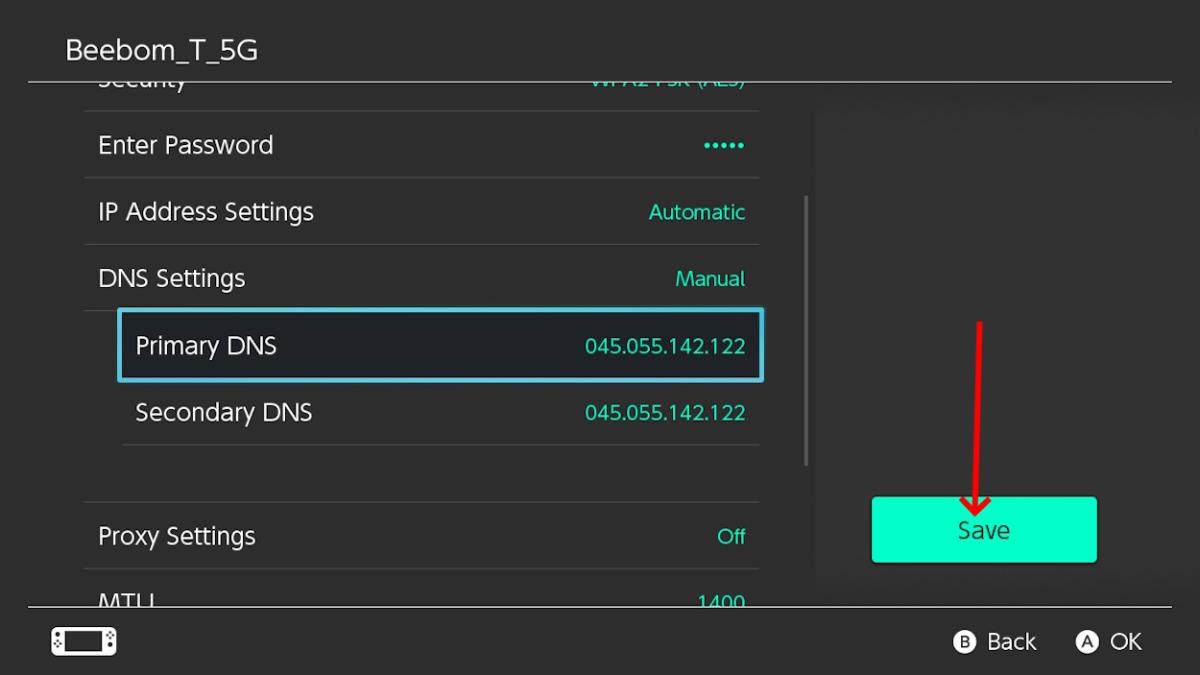The width and height of the screenshot is (1200, 675).
Task: Click the settings list vertical scrollbar
Action: click(x=806, y=330)
